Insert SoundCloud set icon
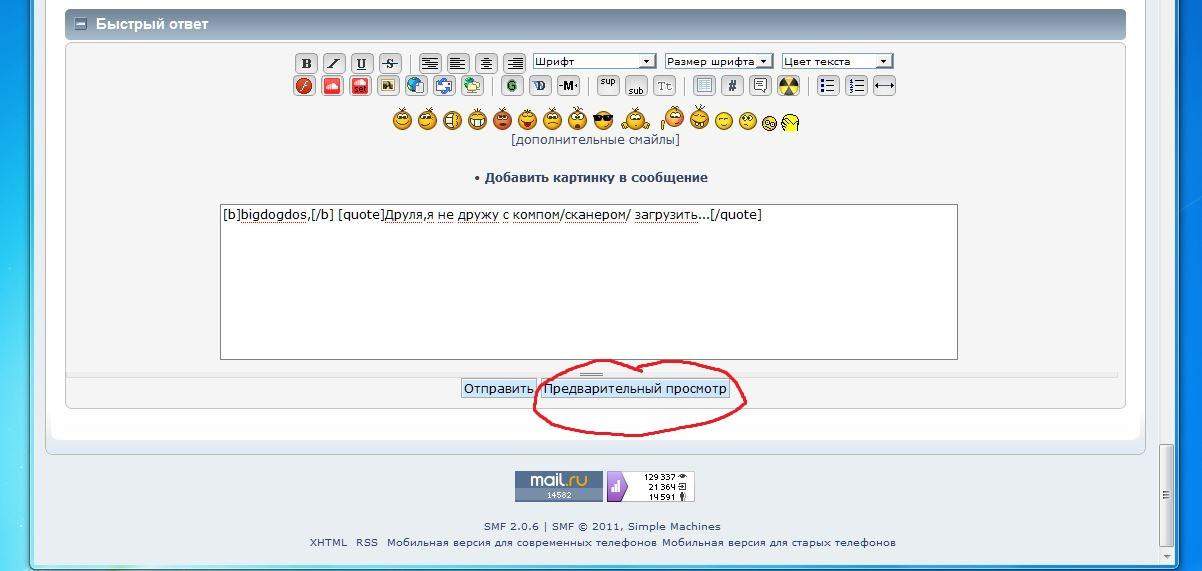This screenshot has height=571, width=1202. point(360,86)
